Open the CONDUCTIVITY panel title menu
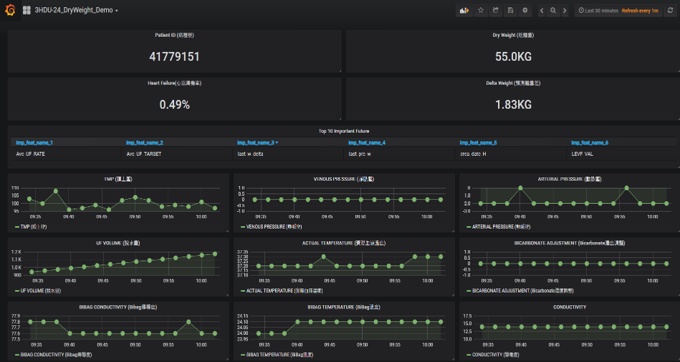The width and height of the screenshot is (680, 362). pyautogui.click(x=569, y=307)
